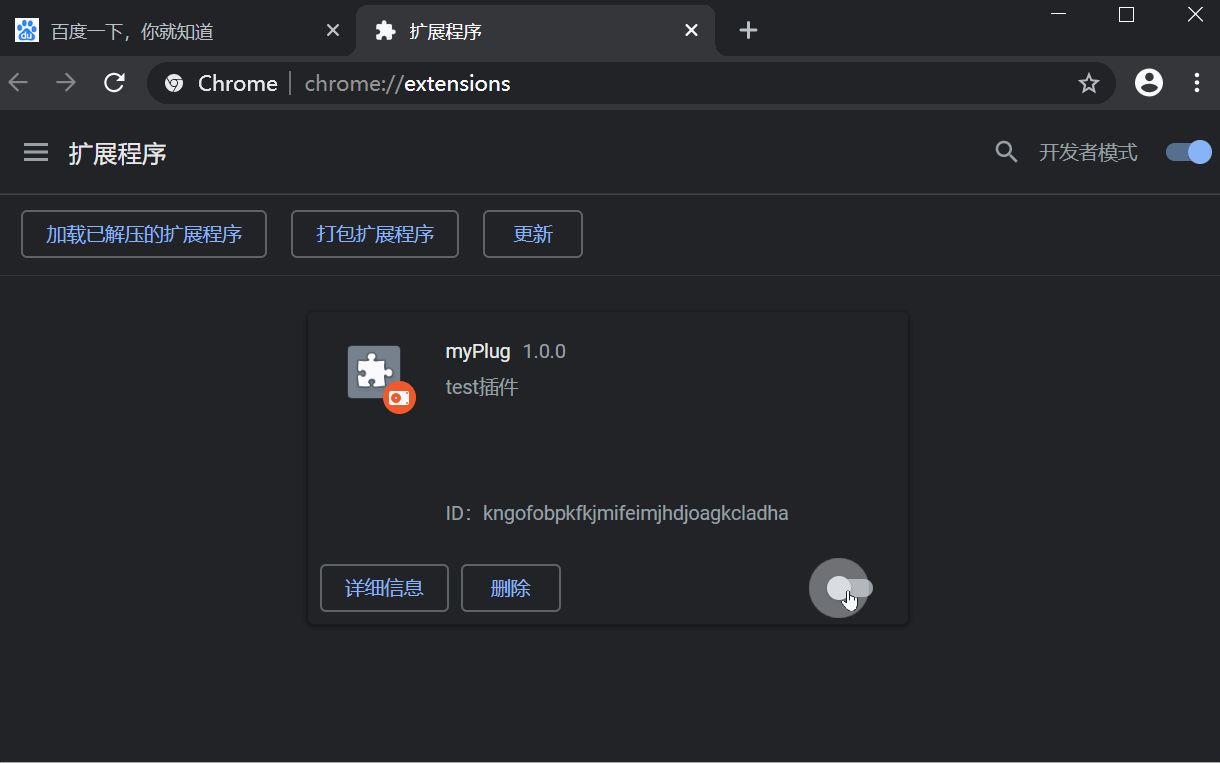Reload the extensions page
The image size is (1220, 763).
[114, 83]
